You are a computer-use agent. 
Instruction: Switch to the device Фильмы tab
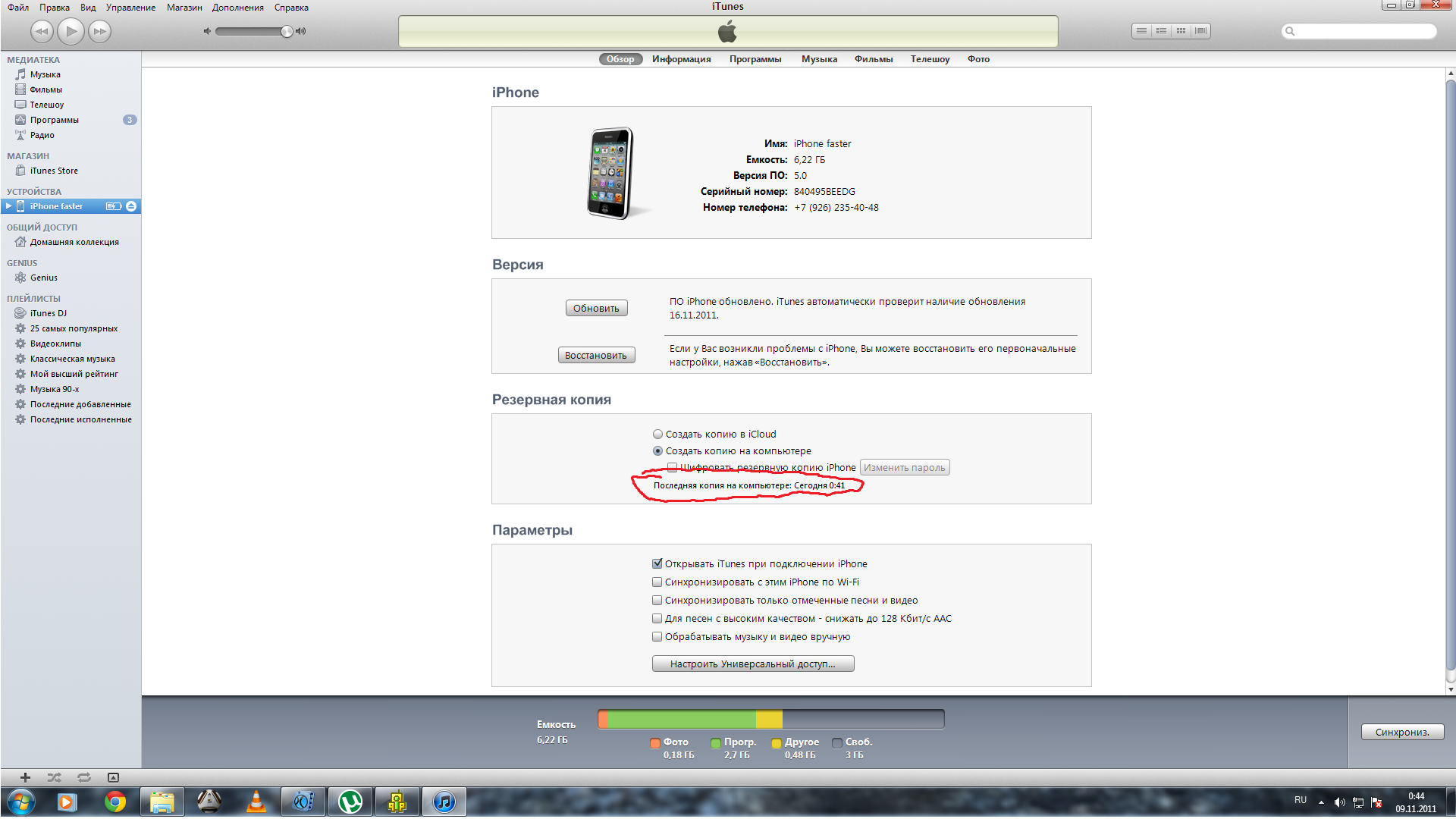(874, 59)
